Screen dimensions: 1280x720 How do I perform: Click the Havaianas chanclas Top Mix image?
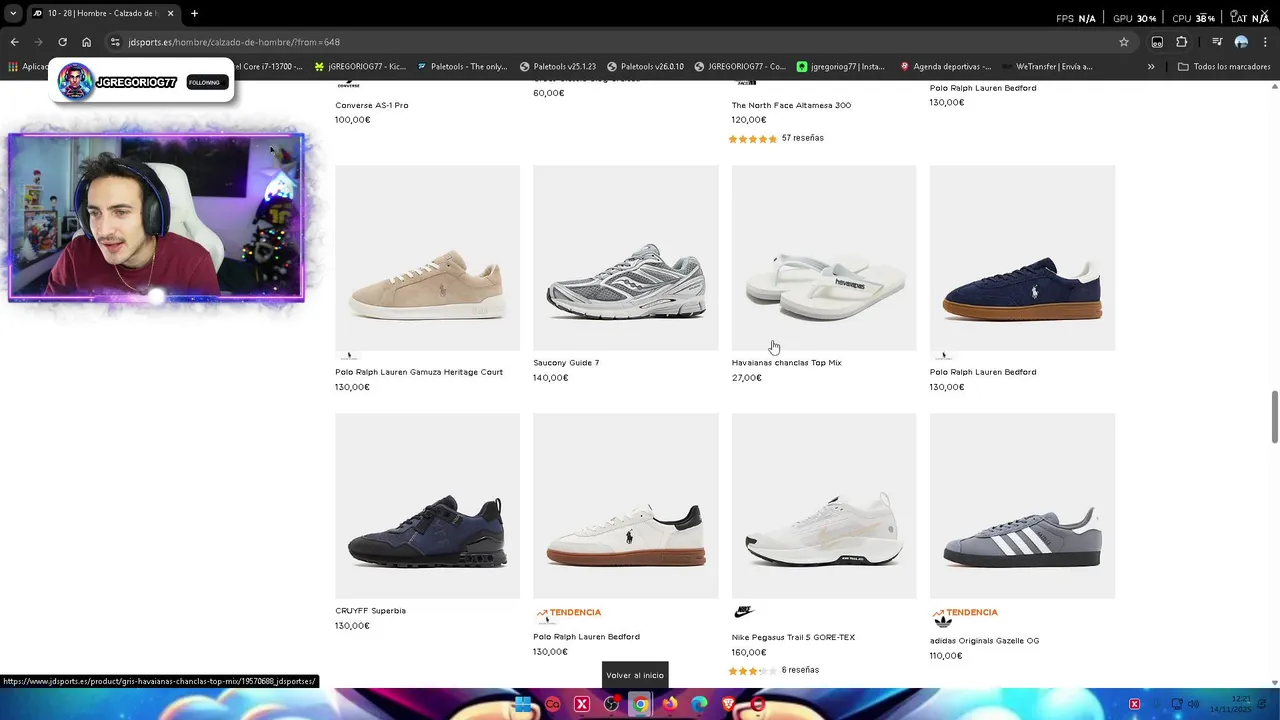coord(824,258)
